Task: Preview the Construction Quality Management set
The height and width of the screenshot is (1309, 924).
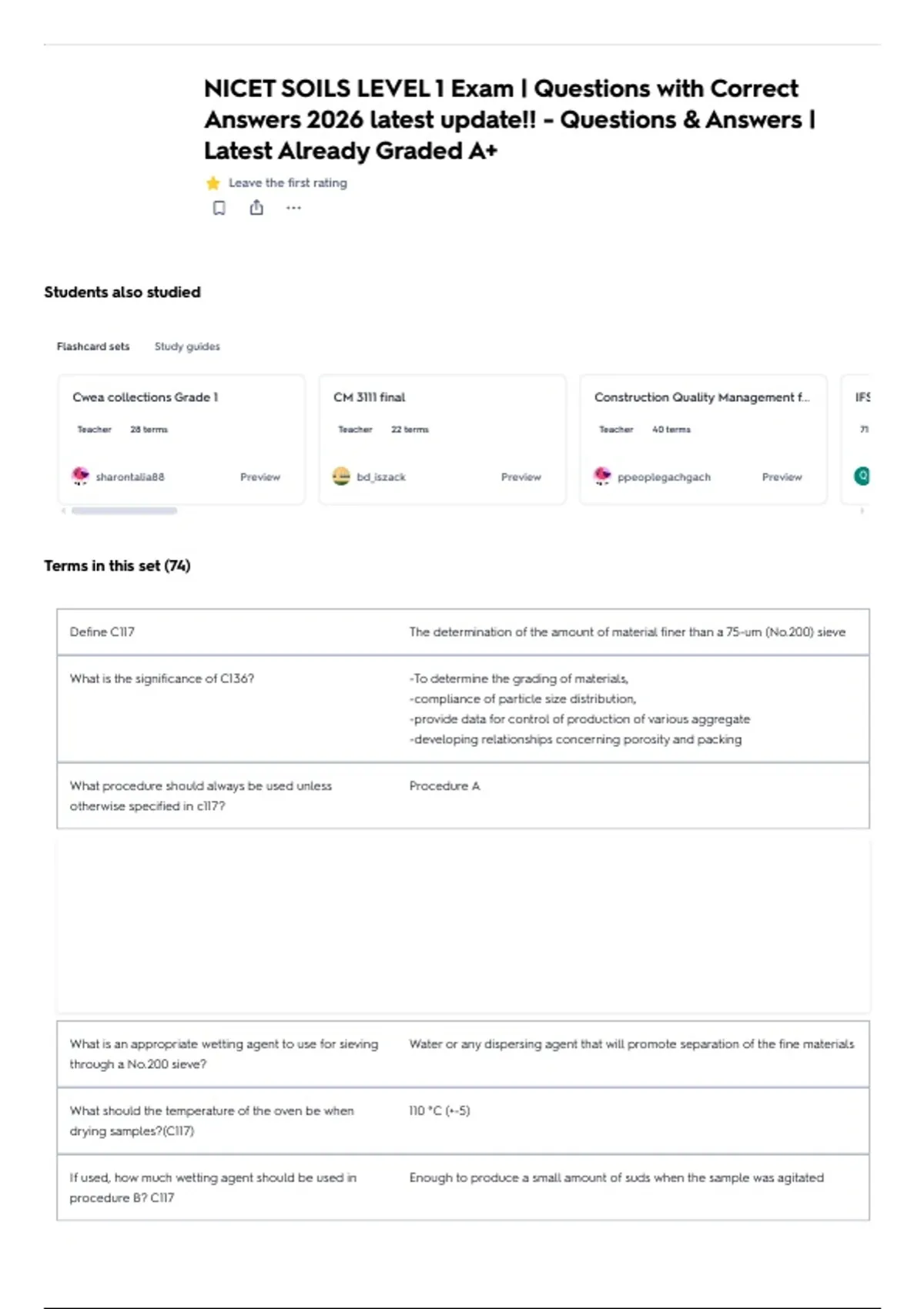Action: [782, 477]
